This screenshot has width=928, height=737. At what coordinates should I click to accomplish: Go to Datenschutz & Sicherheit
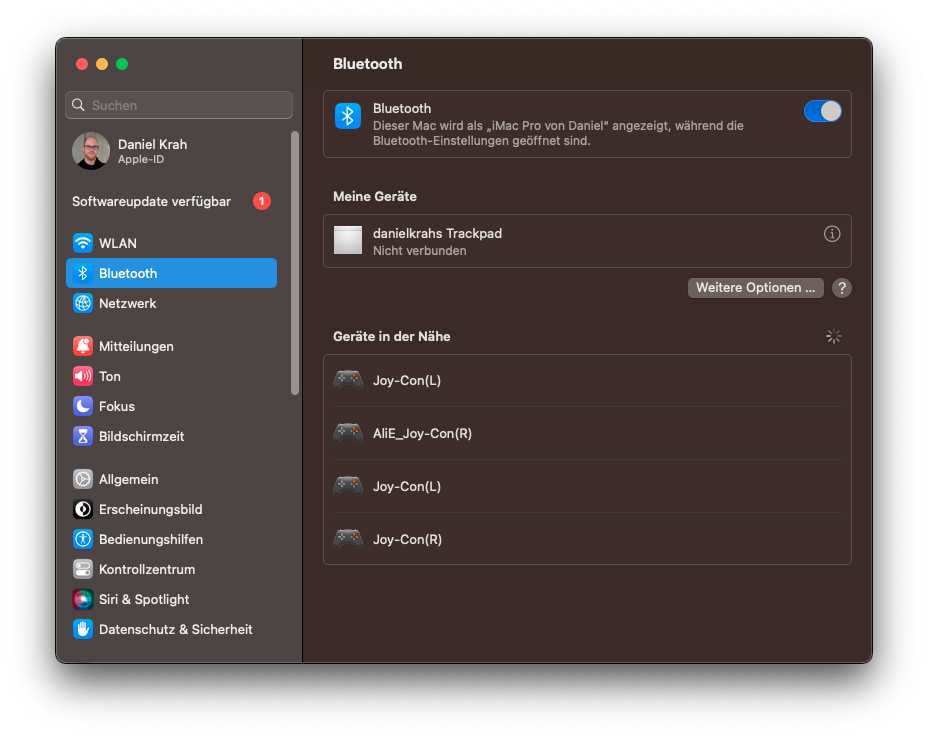(x=171, y=629)
